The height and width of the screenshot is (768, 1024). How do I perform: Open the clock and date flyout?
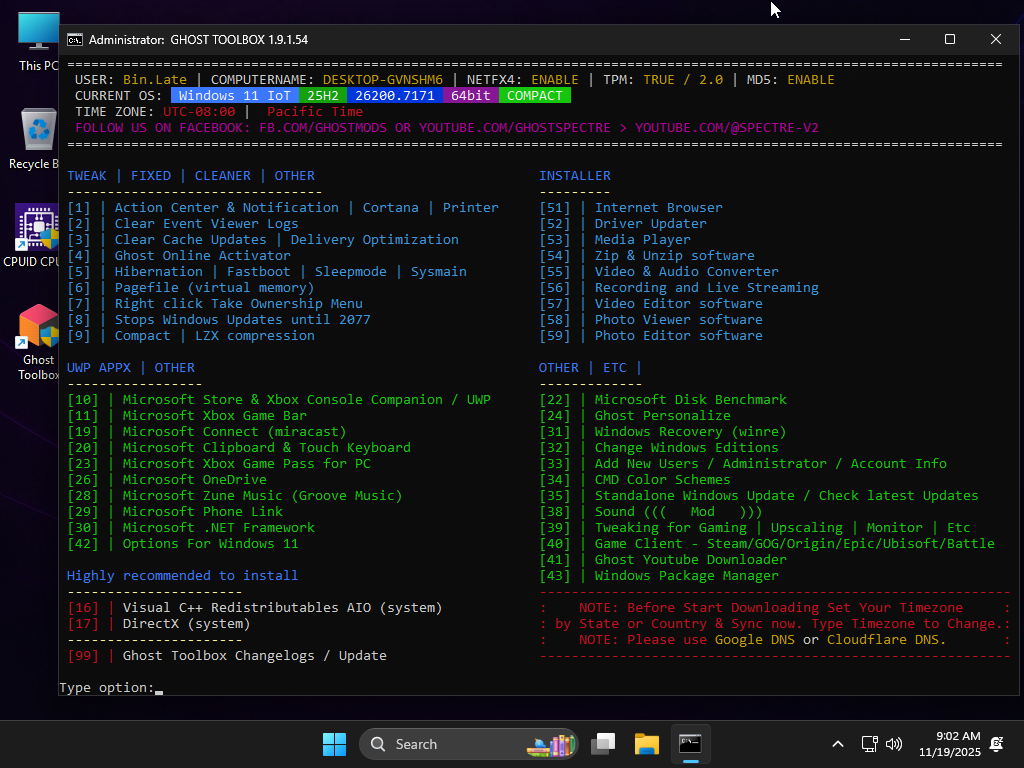click(x=957, y=744)
